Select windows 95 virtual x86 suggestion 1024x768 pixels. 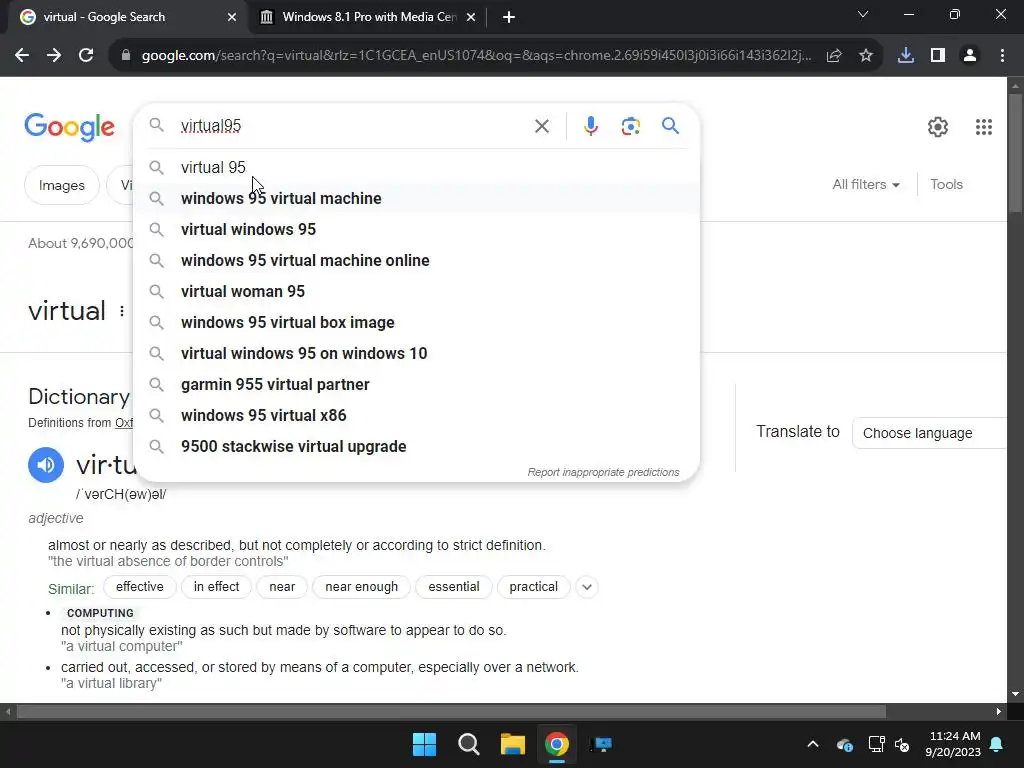[417, 415]
